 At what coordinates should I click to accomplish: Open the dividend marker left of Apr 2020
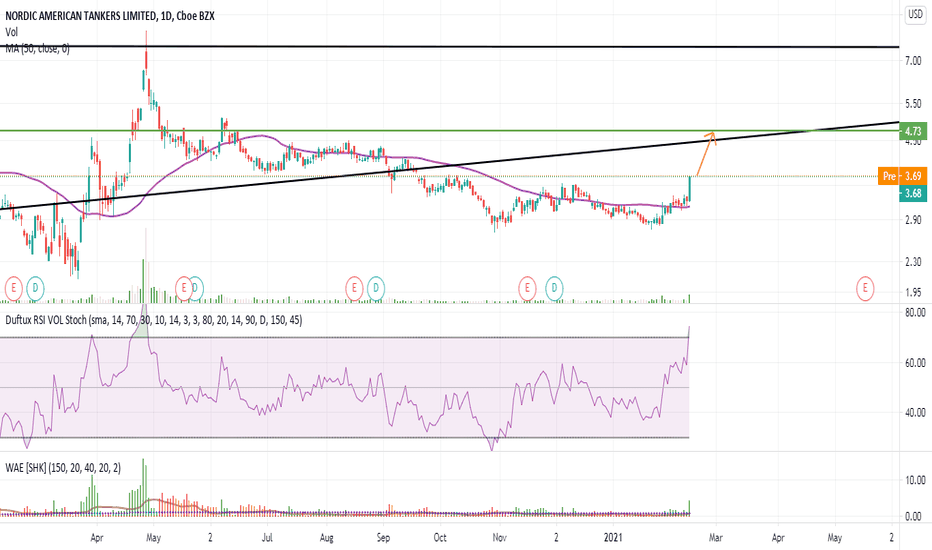click(x=35, y=288)
